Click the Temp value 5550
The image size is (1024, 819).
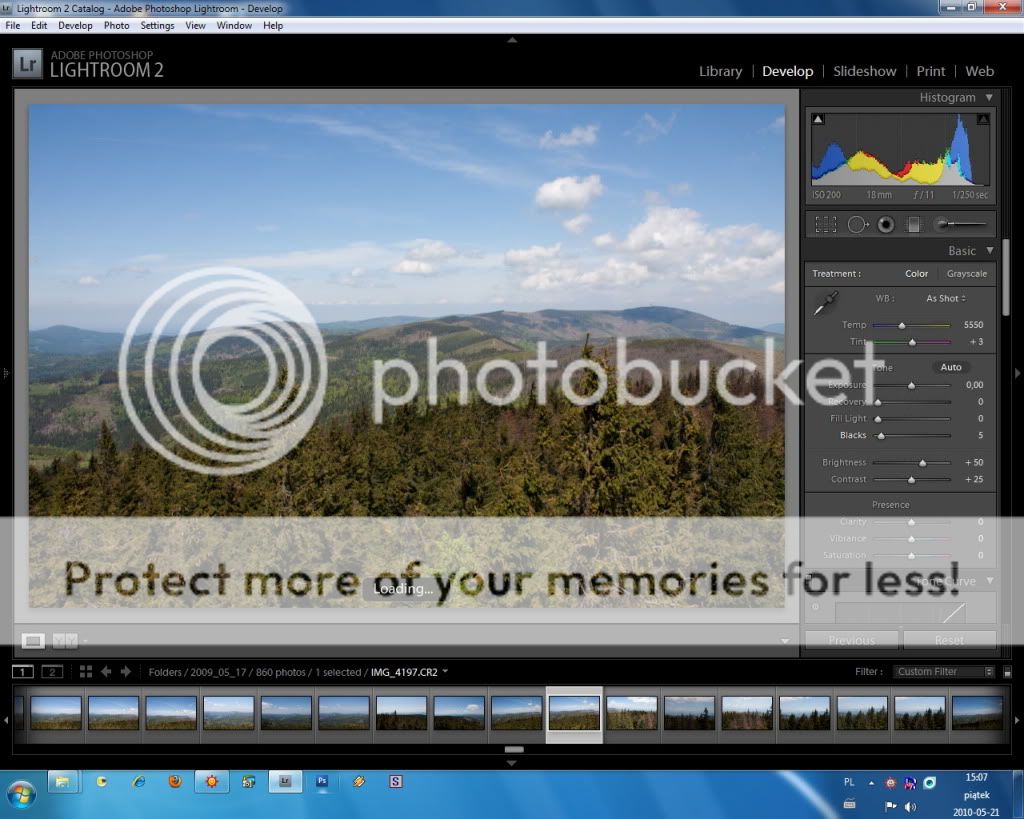pyautogui.click(x=973, y=325)
